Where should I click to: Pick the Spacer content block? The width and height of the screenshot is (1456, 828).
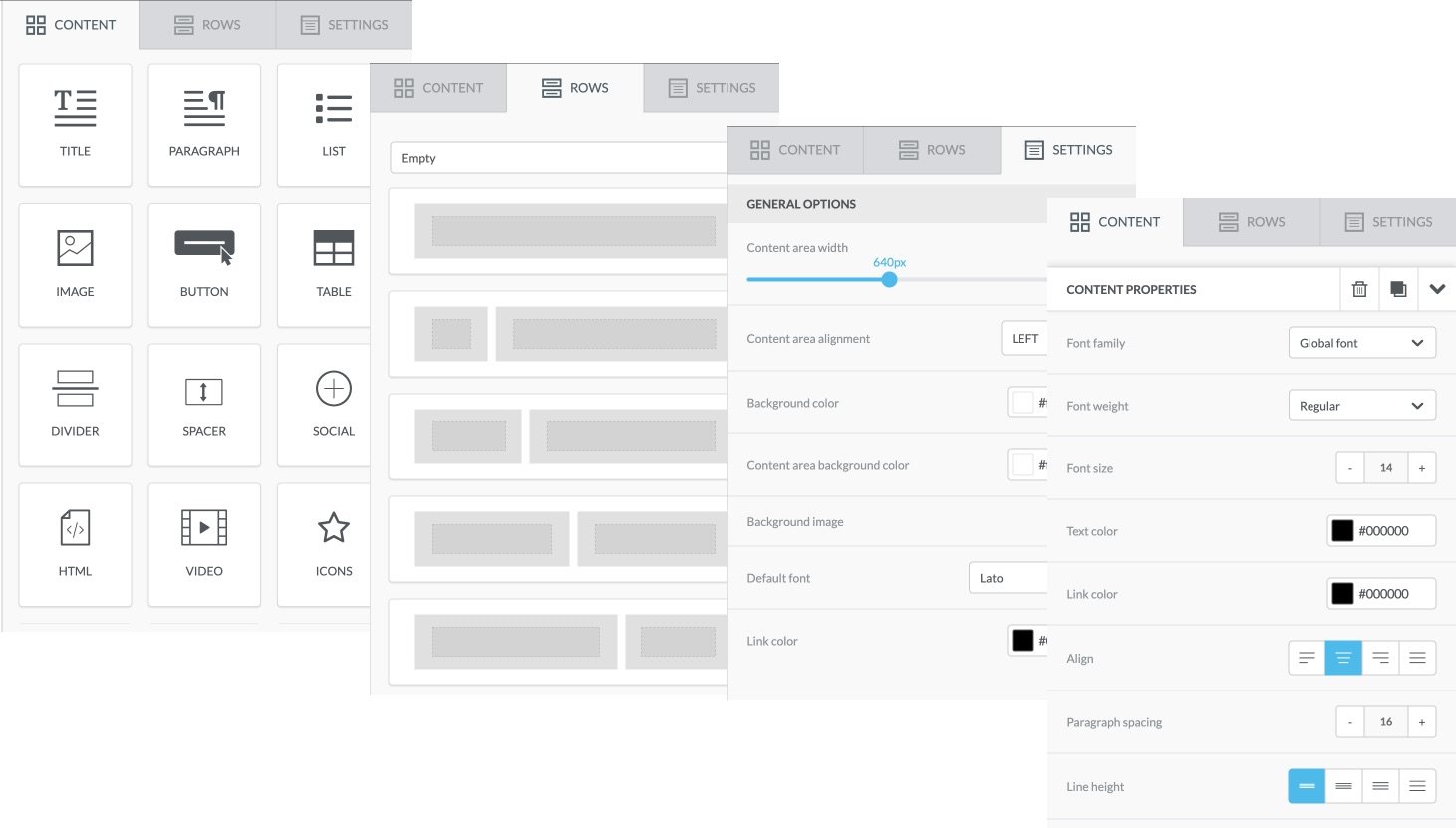point(204,405)
